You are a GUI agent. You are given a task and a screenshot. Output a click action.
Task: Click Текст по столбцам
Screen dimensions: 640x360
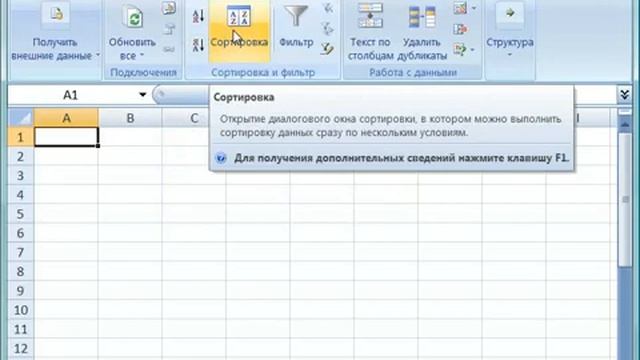pos(371,31)
